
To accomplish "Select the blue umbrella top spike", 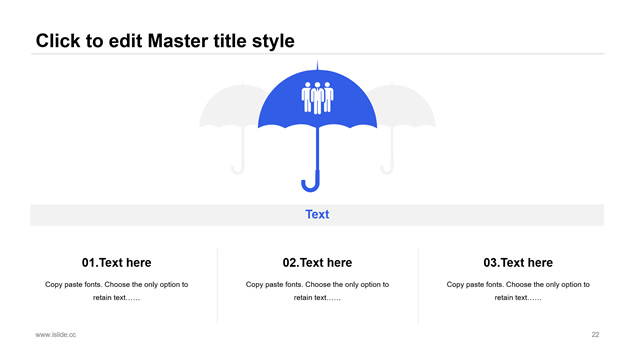I will click(318, 65).
